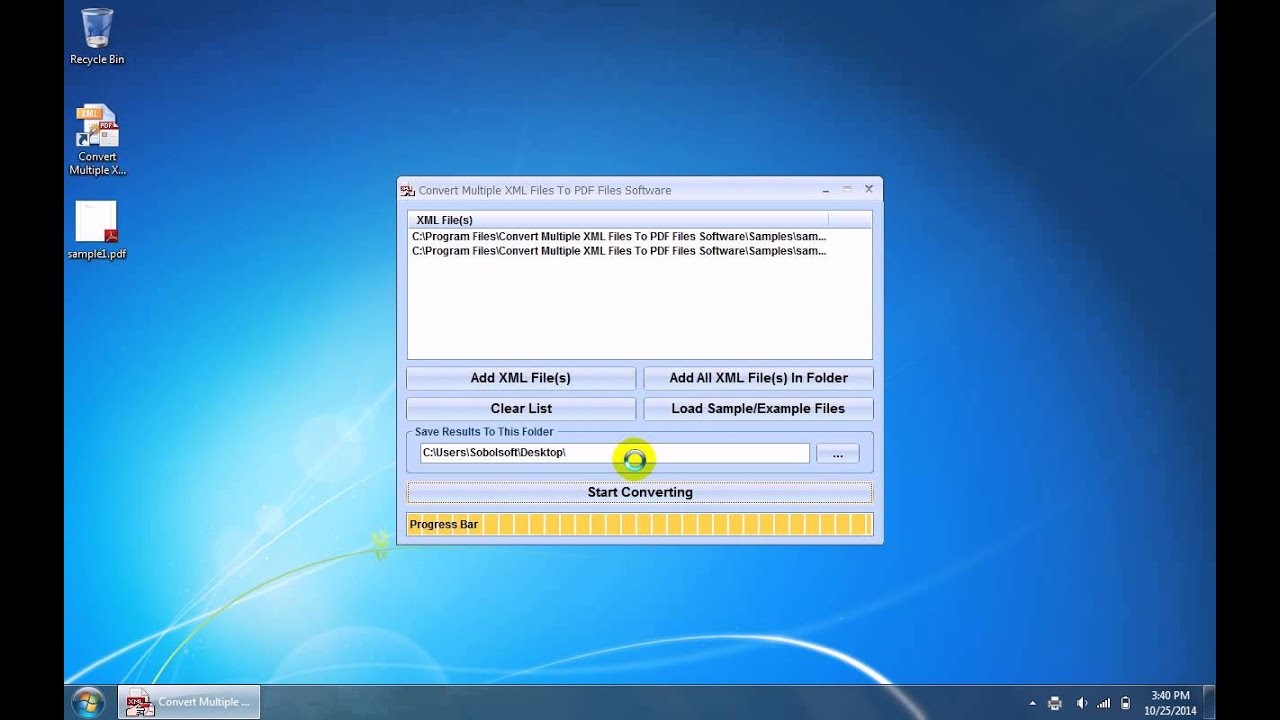Viewport: 1280px width, 720px height.
Task: Click the yellow Progress Bar
Action: [640, 524]
